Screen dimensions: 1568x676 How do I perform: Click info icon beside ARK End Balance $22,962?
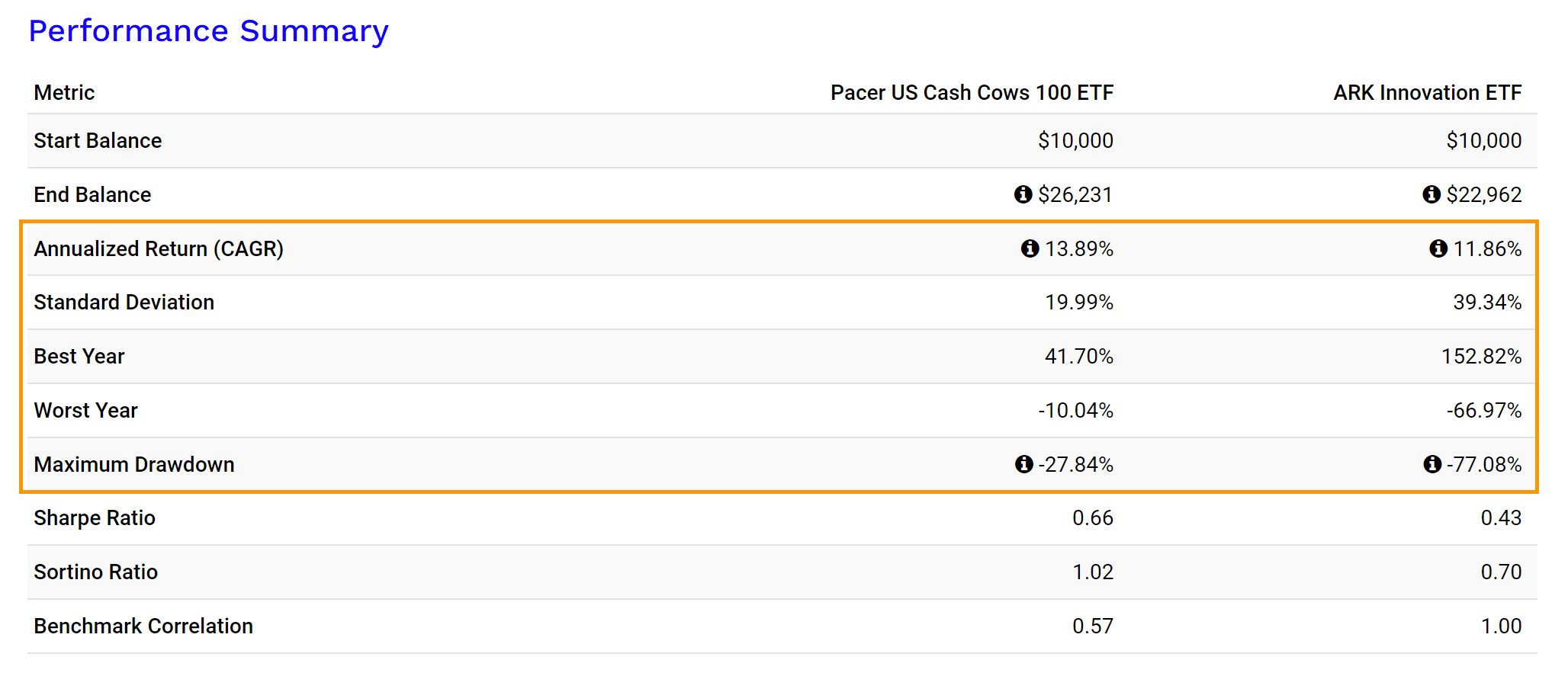(x=1431, y=194)
